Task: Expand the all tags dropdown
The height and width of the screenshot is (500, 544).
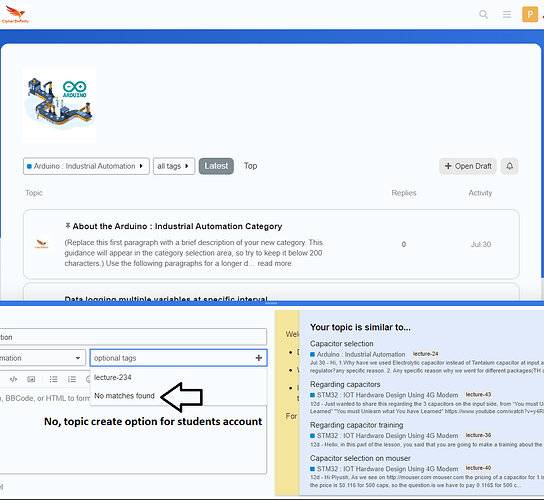Action: [174, 166]
